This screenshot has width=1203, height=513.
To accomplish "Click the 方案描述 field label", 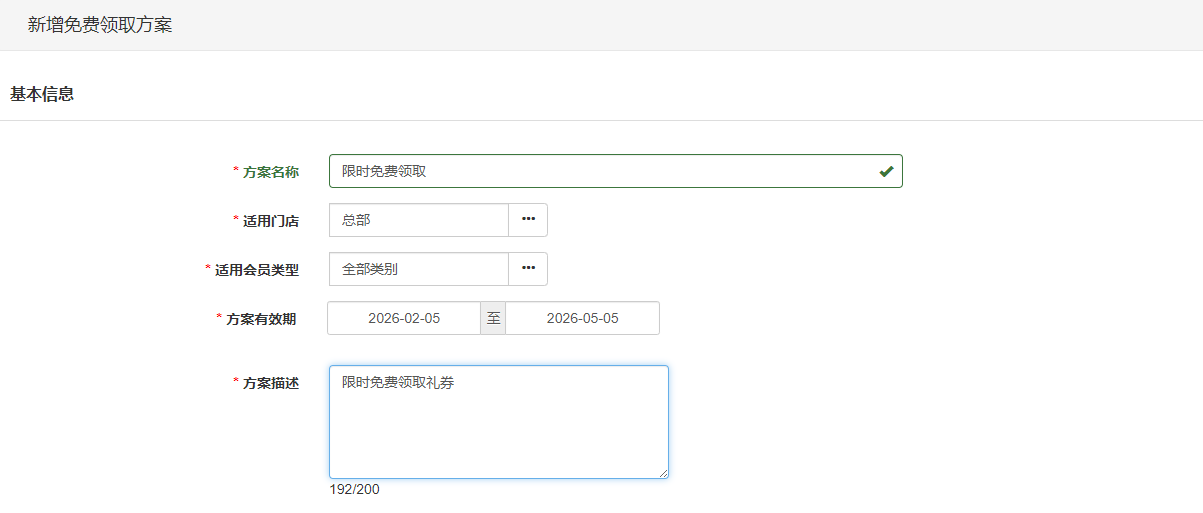I will tap(270, 383).
